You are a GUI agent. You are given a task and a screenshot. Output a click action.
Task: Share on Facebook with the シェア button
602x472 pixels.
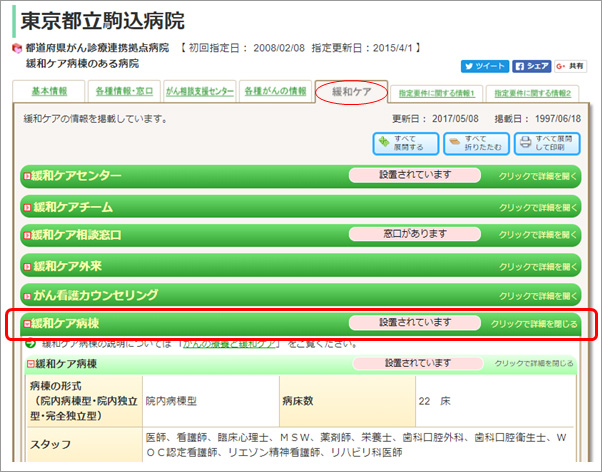532,66
